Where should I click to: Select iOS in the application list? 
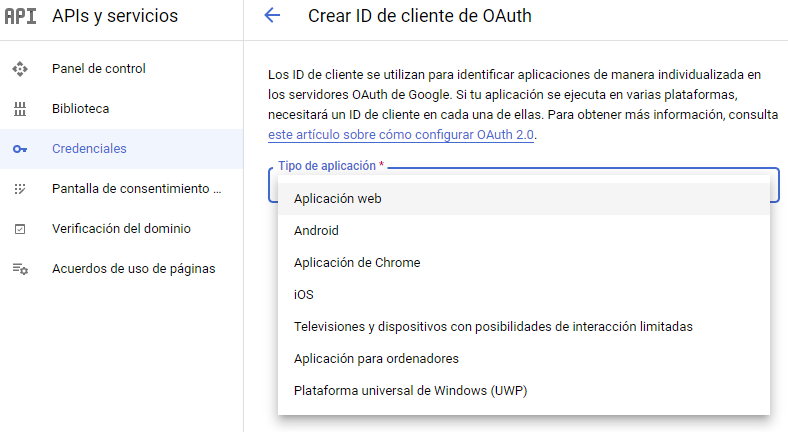[303, 295]
